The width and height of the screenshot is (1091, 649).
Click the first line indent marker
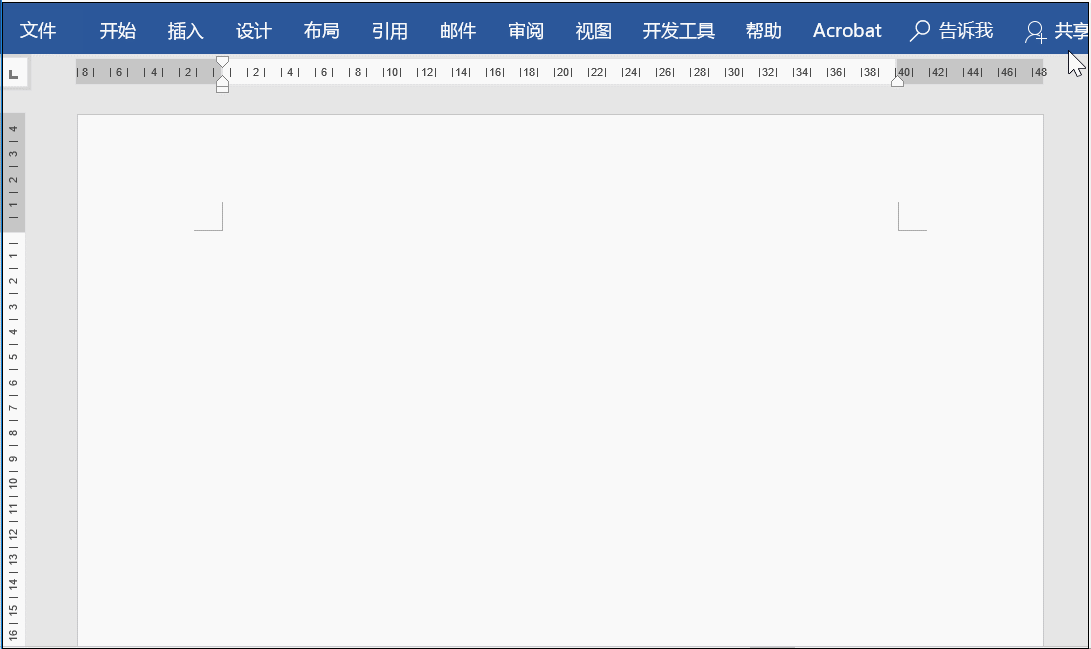[x=223, y=62]
